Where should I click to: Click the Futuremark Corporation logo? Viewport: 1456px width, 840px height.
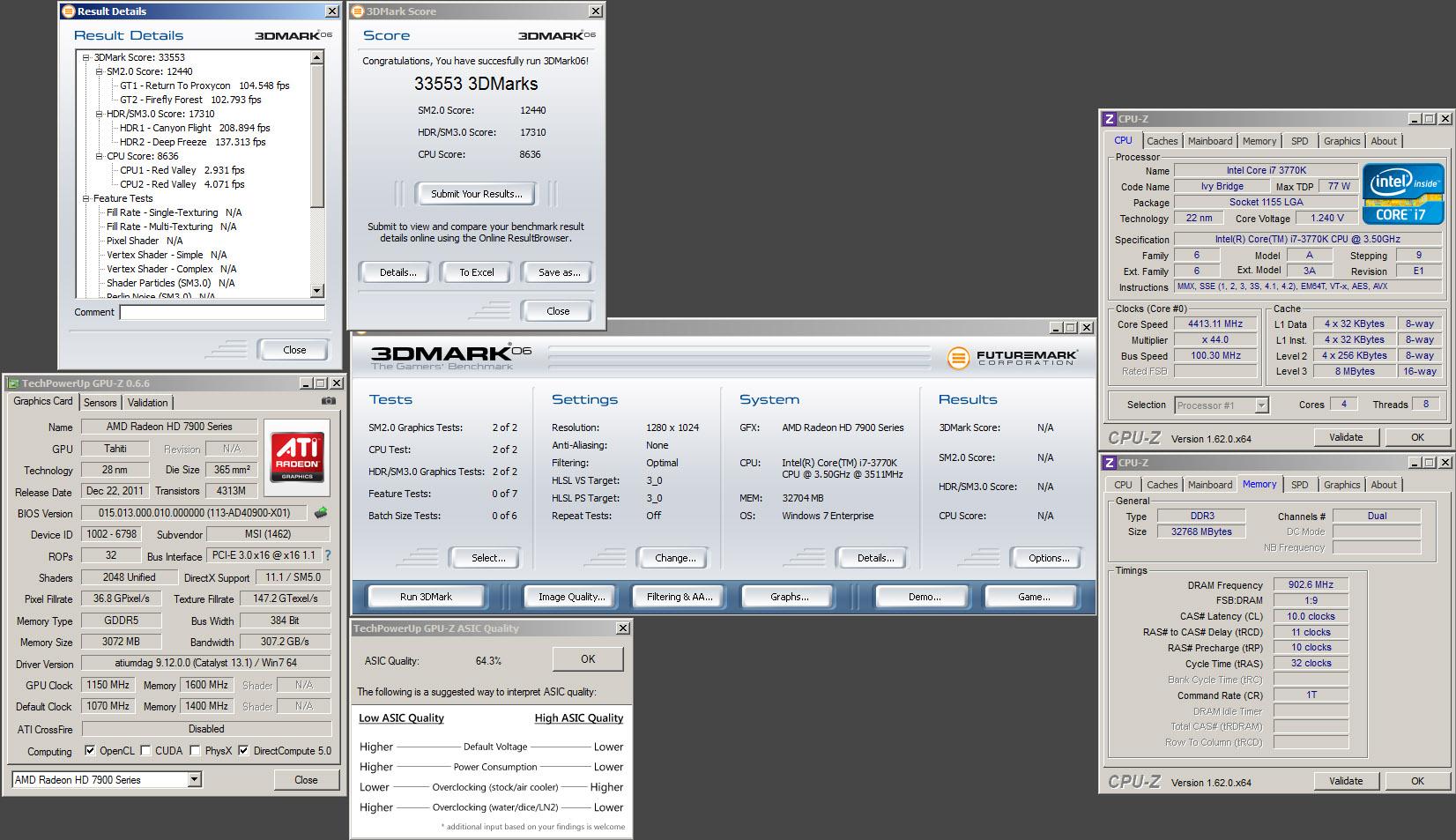pyautogui.click(x=1012, y=357)
